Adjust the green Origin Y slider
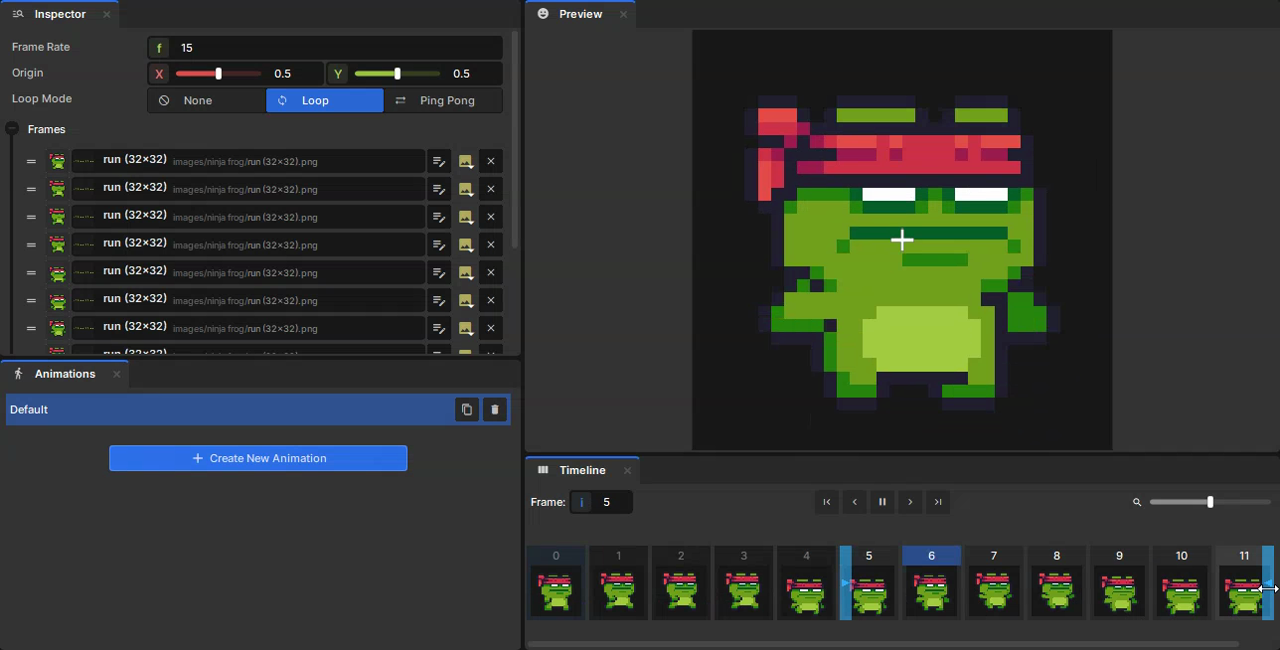Viewport: 1280px width, 650px height. tap(397, 73)
